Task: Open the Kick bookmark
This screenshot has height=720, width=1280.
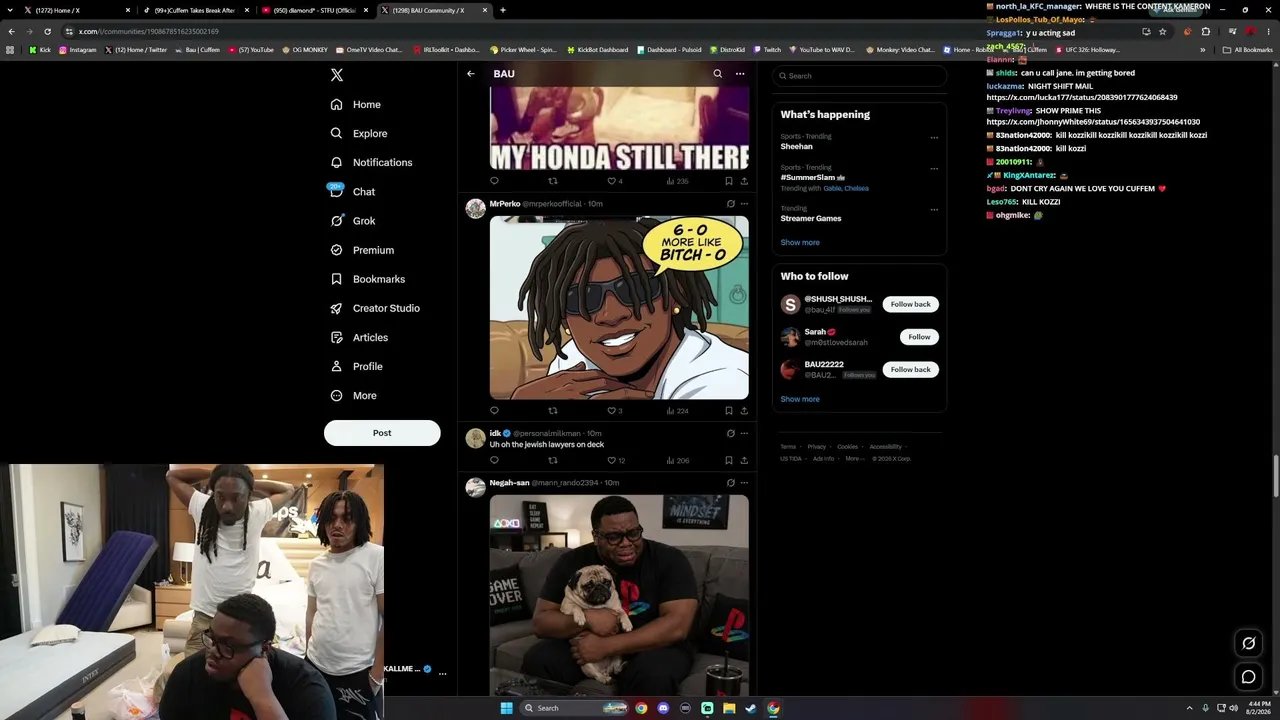Action: coord(40,50)
